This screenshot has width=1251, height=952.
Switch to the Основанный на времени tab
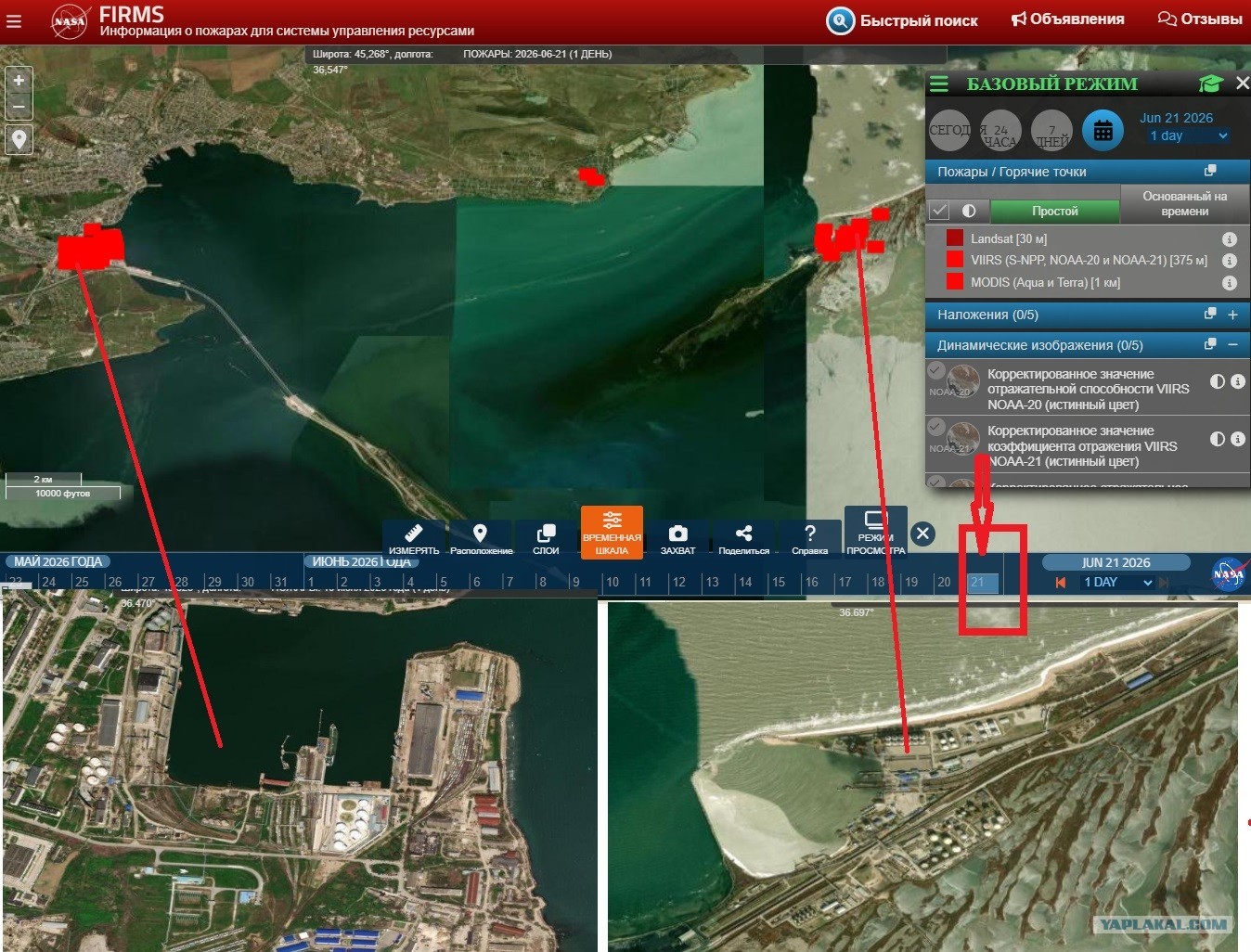[x=1184, y=203]
